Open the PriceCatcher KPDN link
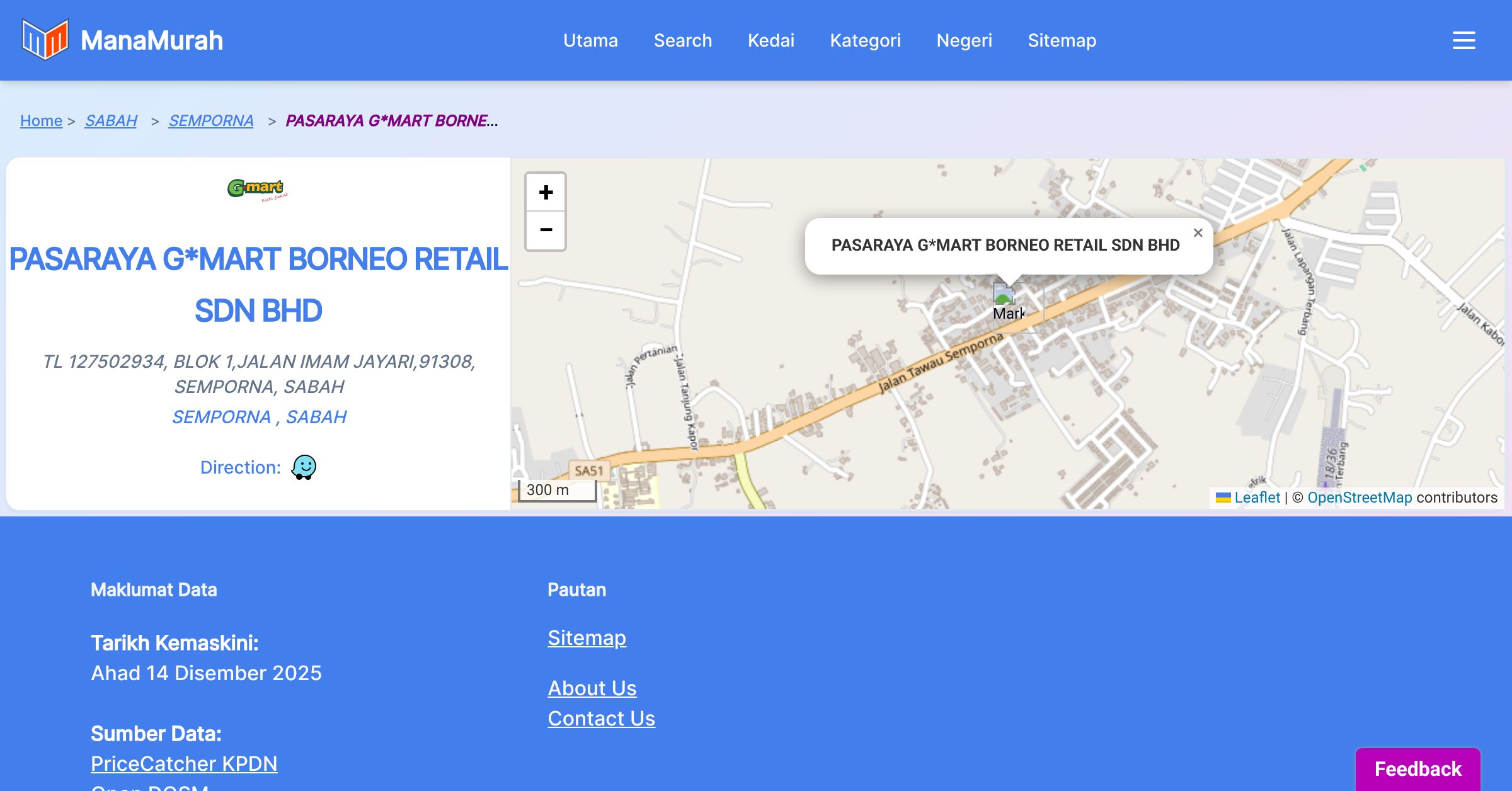This screenshot has width=1512, height=791. [x=184, y=763]
